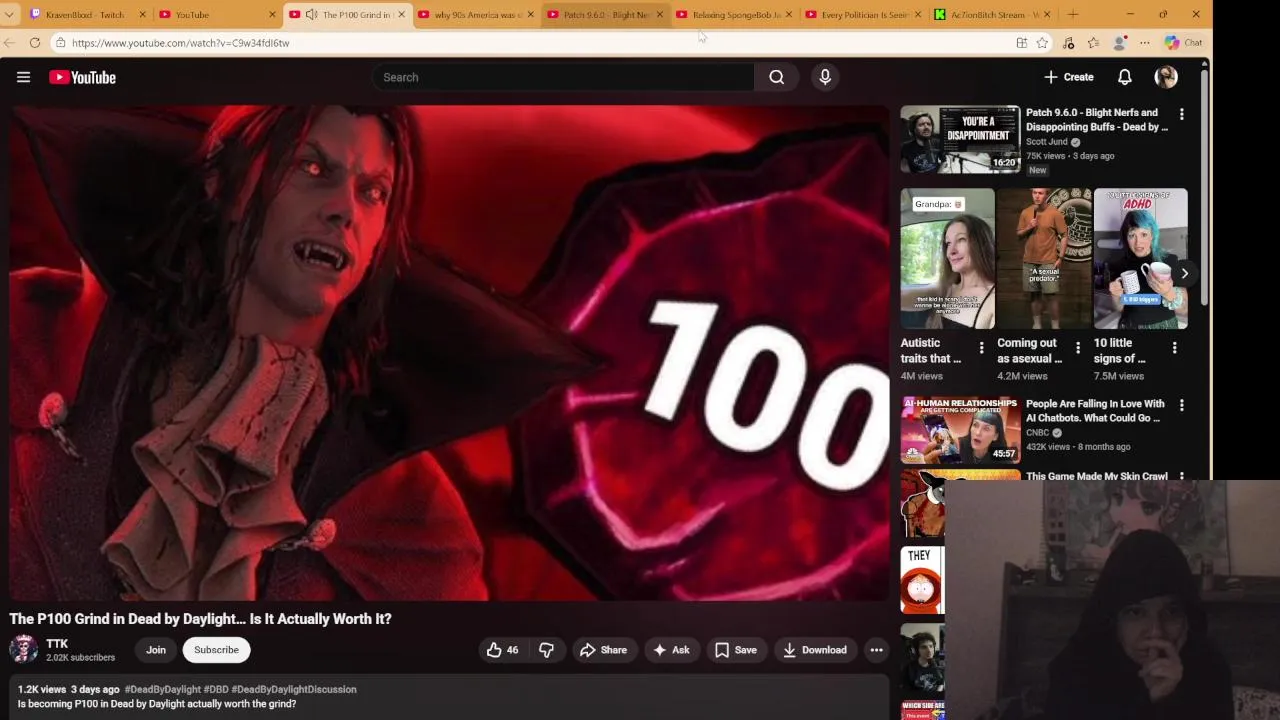The width and height of the screenshot is (1280, 720).
Task: Close the Relaxing SpongeBob tab
Action: point(789,15)
